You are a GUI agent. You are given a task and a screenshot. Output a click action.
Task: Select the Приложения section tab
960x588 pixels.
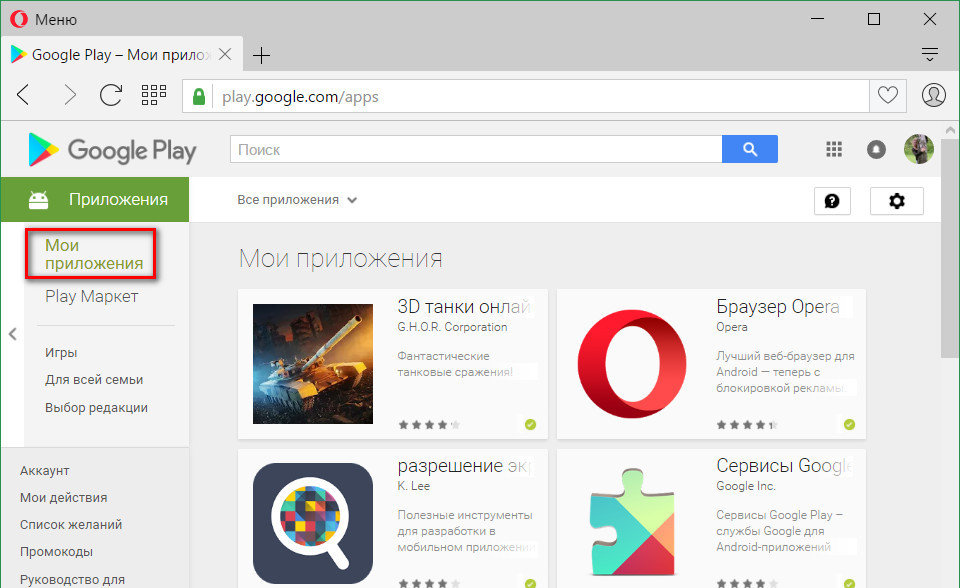click(95, 200)
